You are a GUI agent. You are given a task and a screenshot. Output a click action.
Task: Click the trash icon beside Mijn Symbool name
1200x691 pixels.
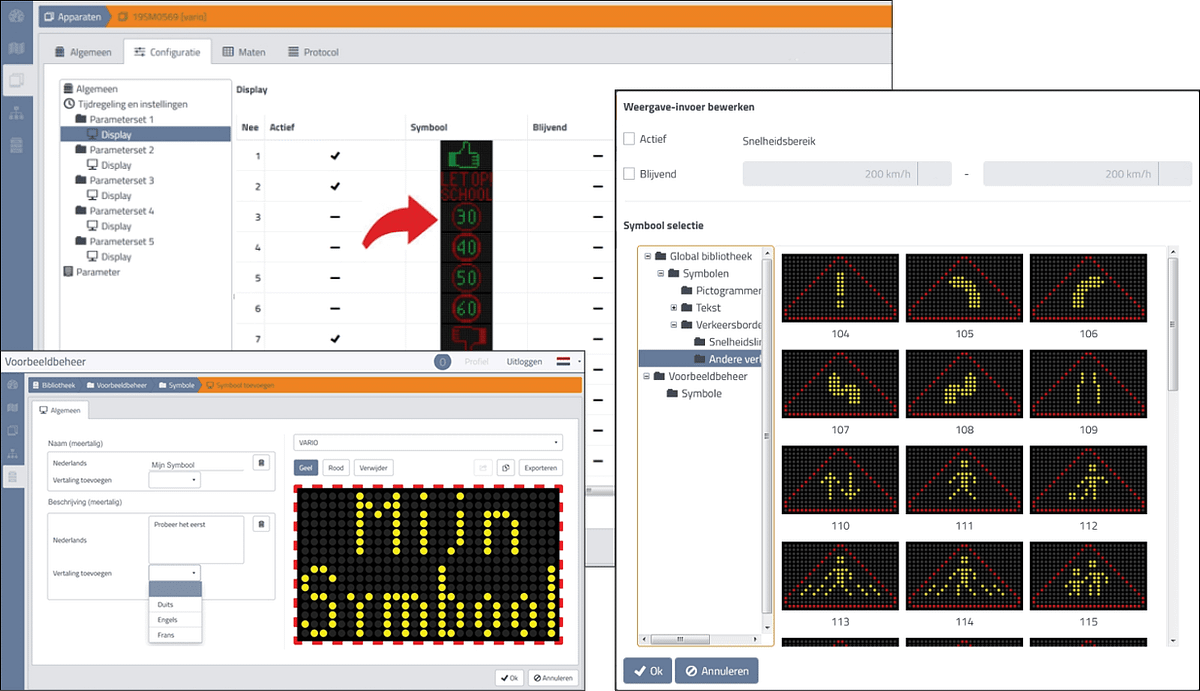pyautogui.click(x=260, y=462)
